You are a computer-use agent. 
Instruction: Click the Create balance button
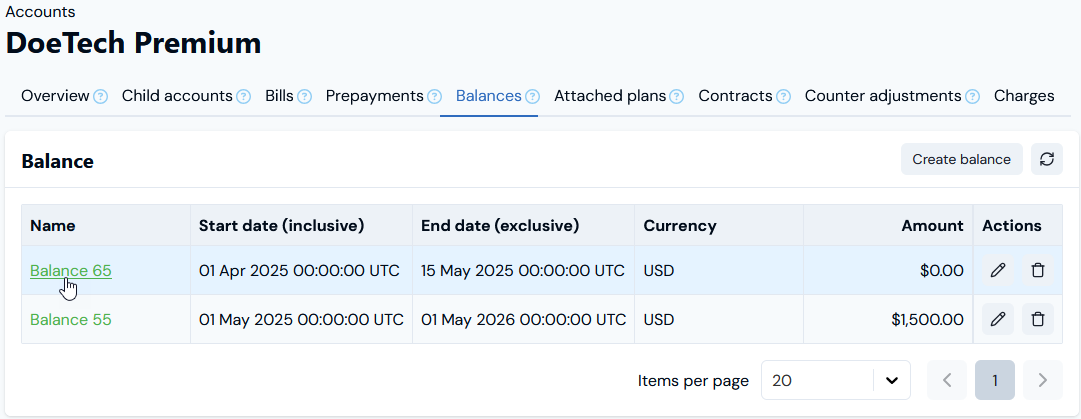coord(962,159)
